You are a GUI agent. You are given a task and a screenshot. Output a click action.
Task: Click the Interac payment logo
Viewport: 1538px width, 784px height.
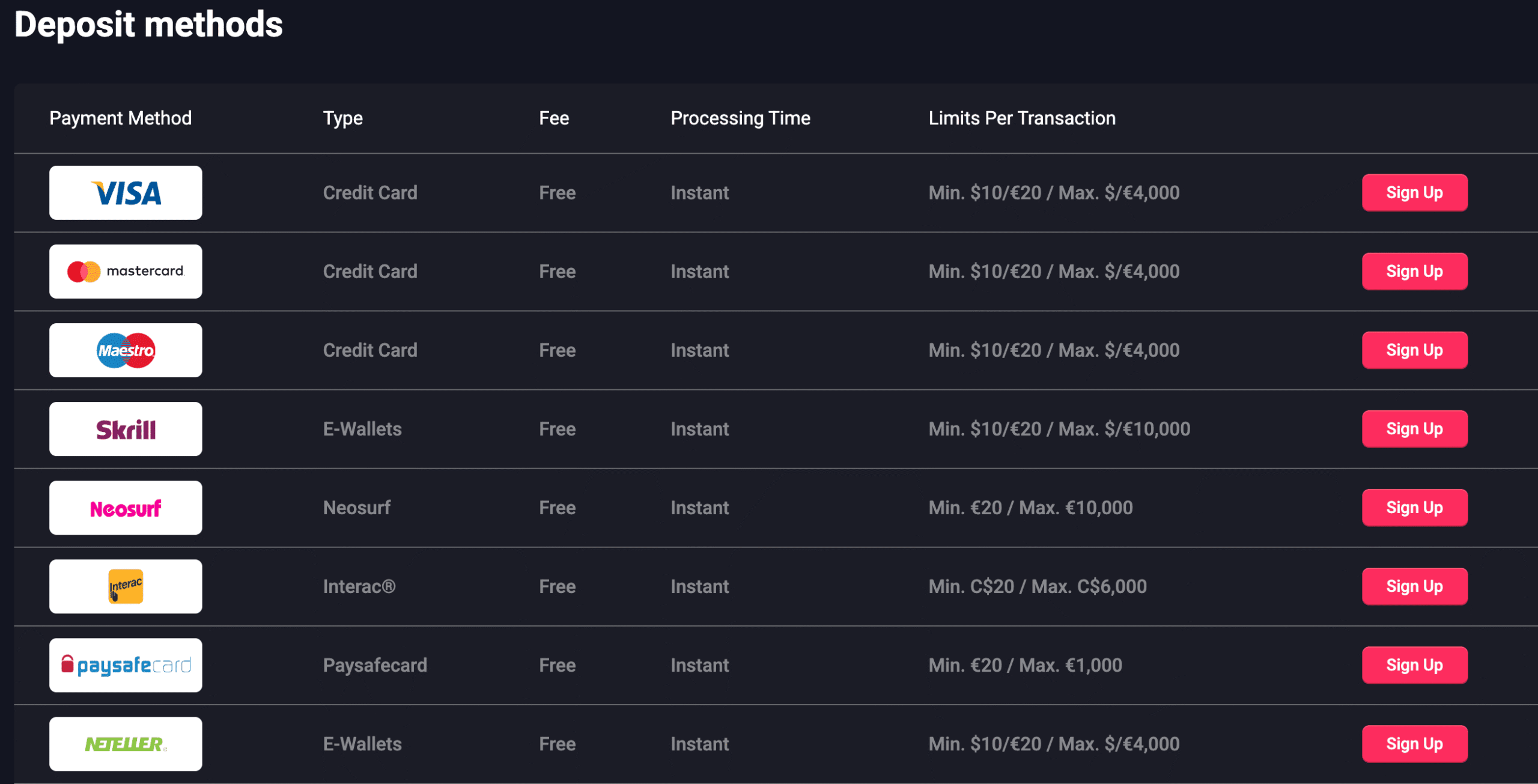[x=126, y=586]
